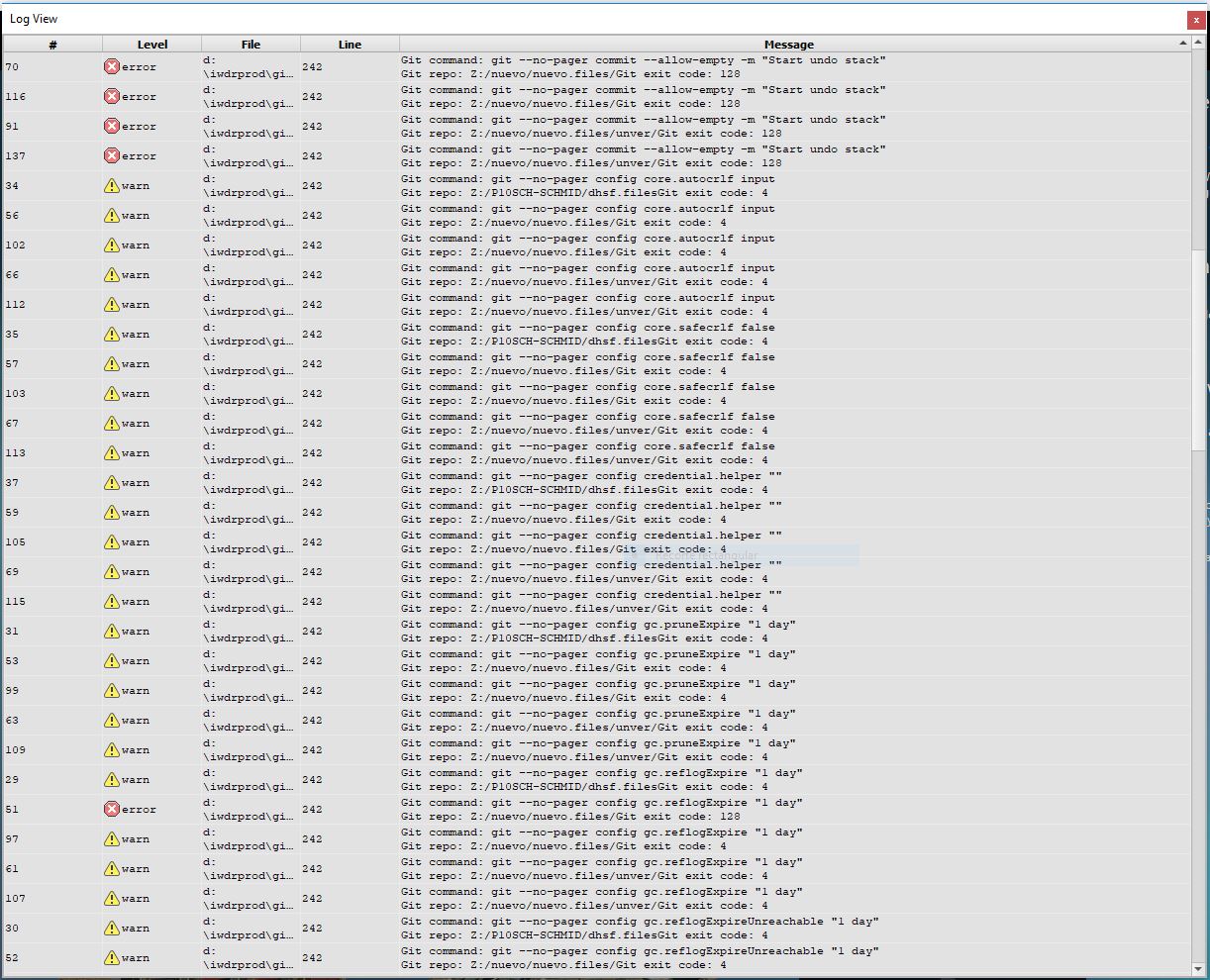Click the sort arrow in the Message header
This screenshot has height=980, width=1210.
[1183, 44]
